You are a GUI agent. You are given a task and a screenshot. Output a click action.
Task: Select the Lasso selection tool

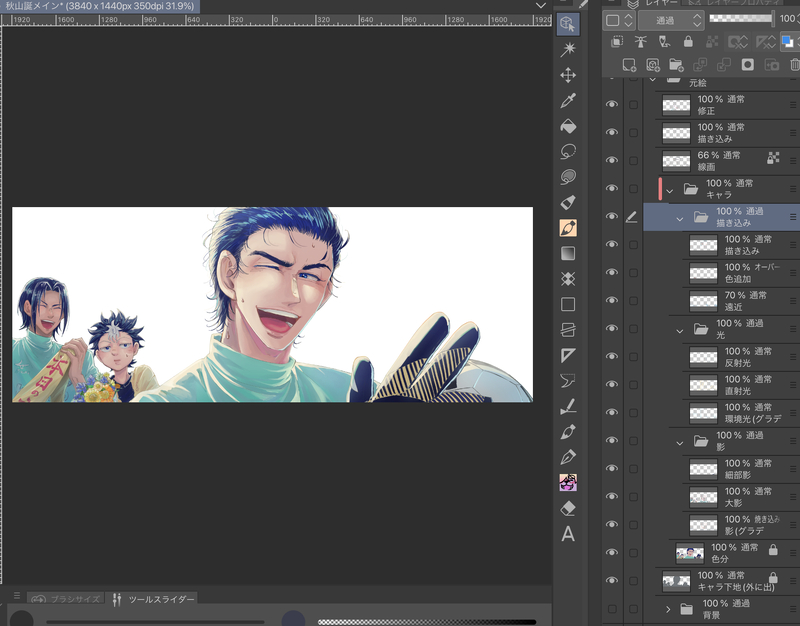(x=568, y=152)
